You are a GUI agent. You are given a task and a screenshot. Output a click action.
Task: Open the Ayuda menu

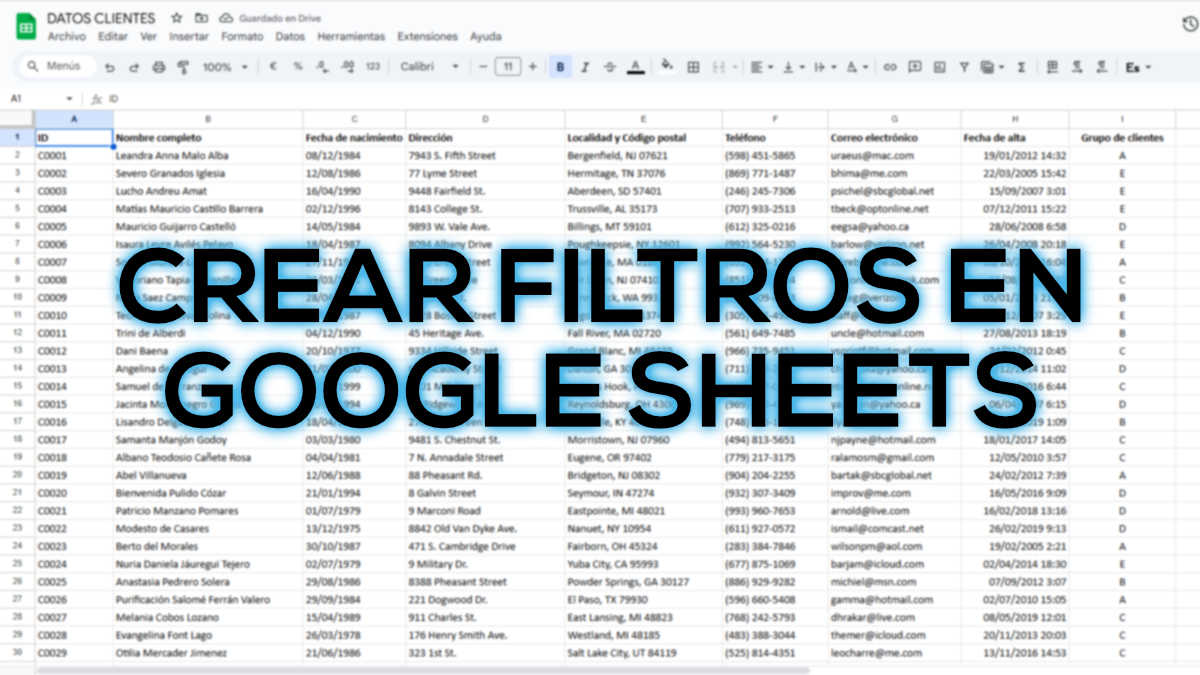point(486,36)
